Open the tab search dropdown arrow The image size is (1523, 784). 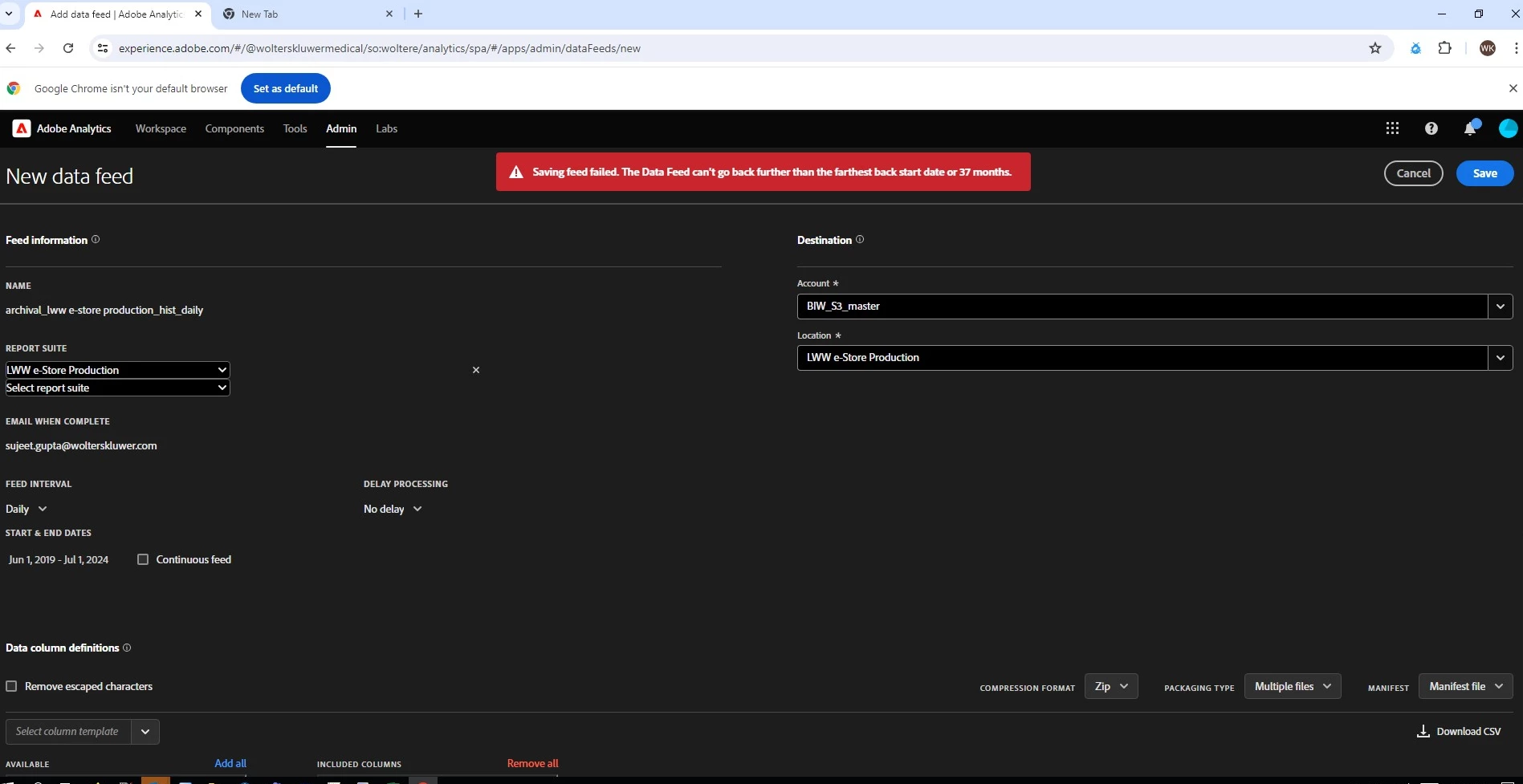(x=9, y=14)
